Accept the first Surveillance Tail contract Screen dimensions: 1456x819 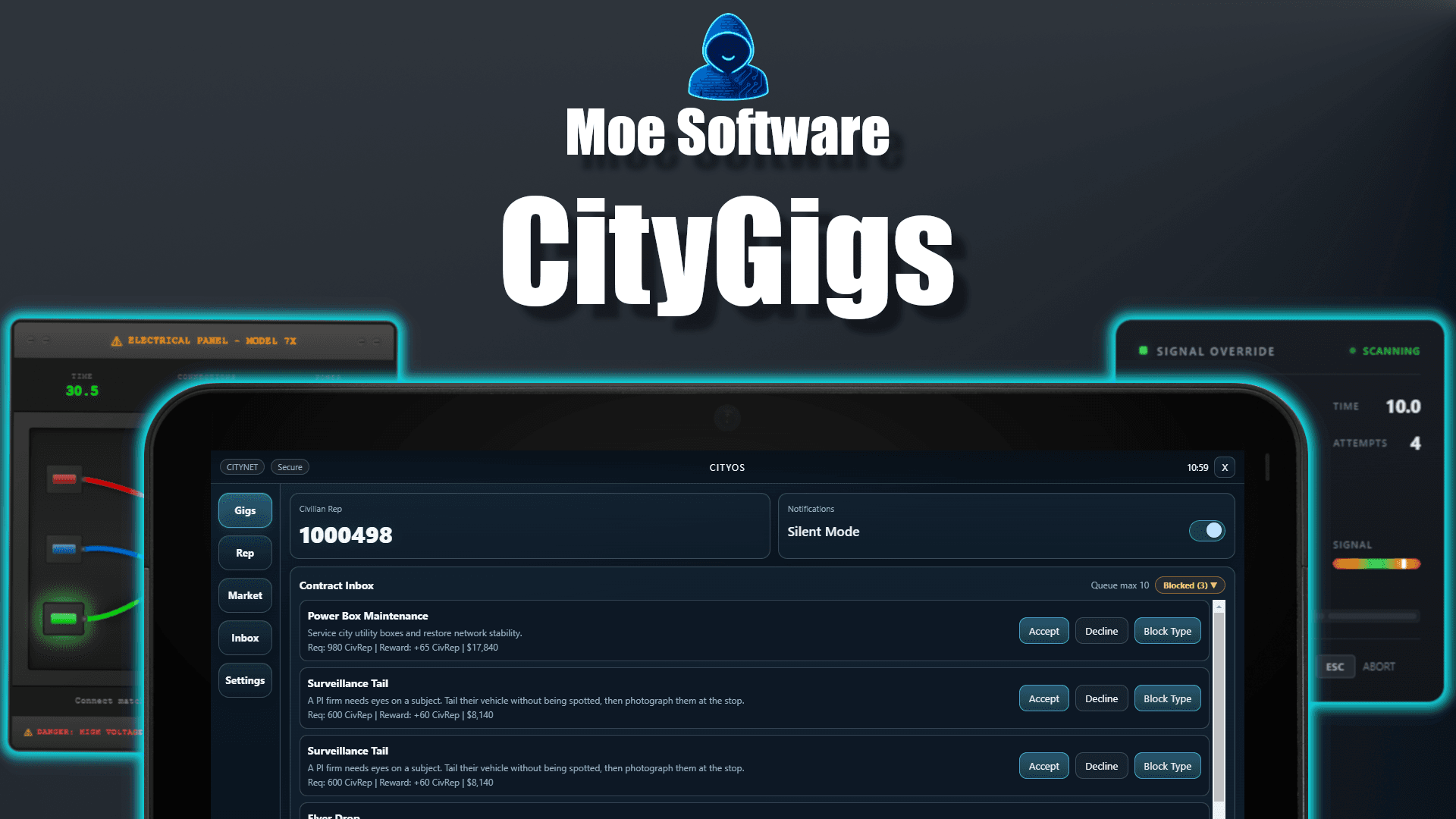(x=1043, y=698)
